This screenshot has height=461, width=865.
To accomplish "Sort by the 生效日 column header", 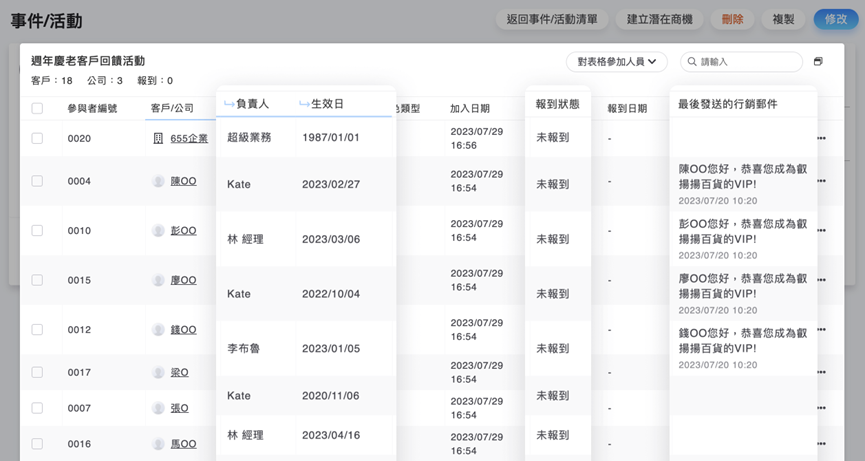I will 327,104.
